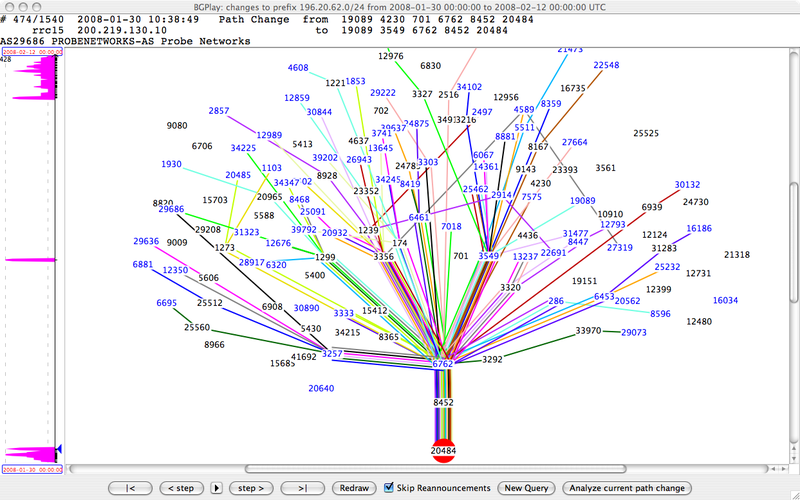Click AS node 8452 on the path
The width and height of the screenshot is (800, 500).
[443, 402]
